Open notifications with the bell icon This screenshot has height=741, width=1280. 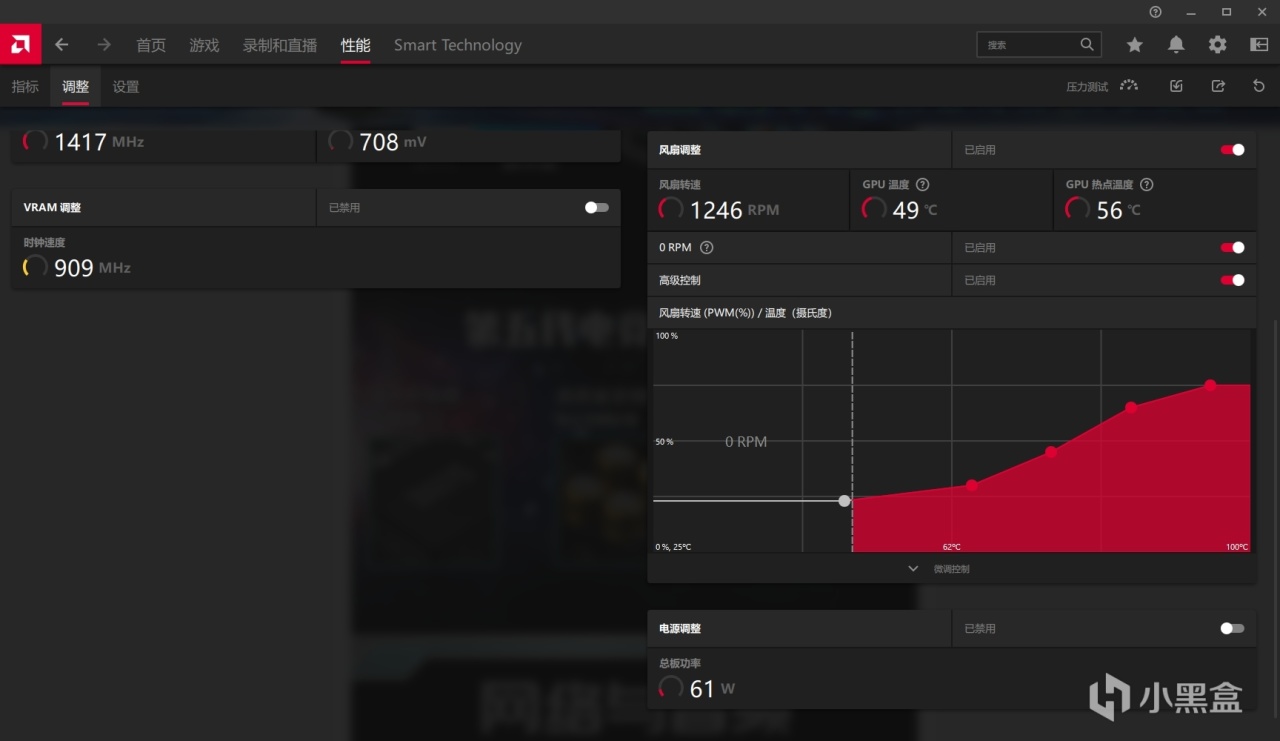[1176, 45]
